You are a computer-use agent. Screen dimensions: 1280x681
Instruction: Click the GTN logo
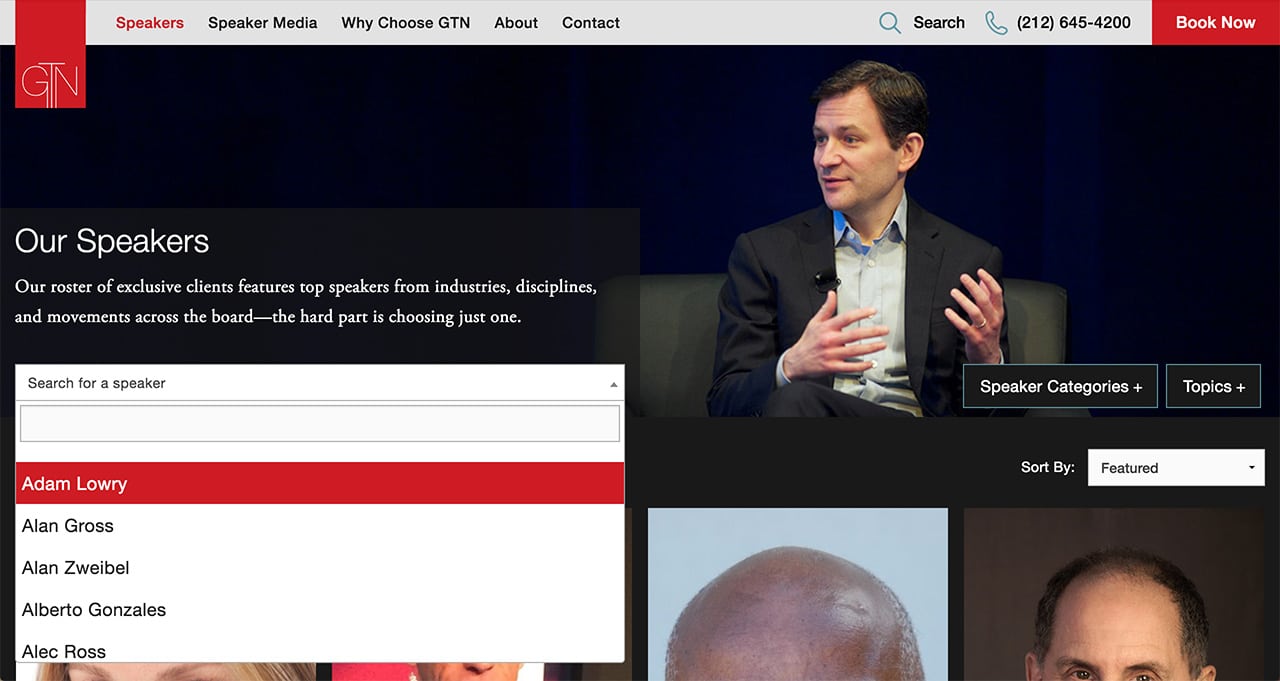(x=50, y=54)
